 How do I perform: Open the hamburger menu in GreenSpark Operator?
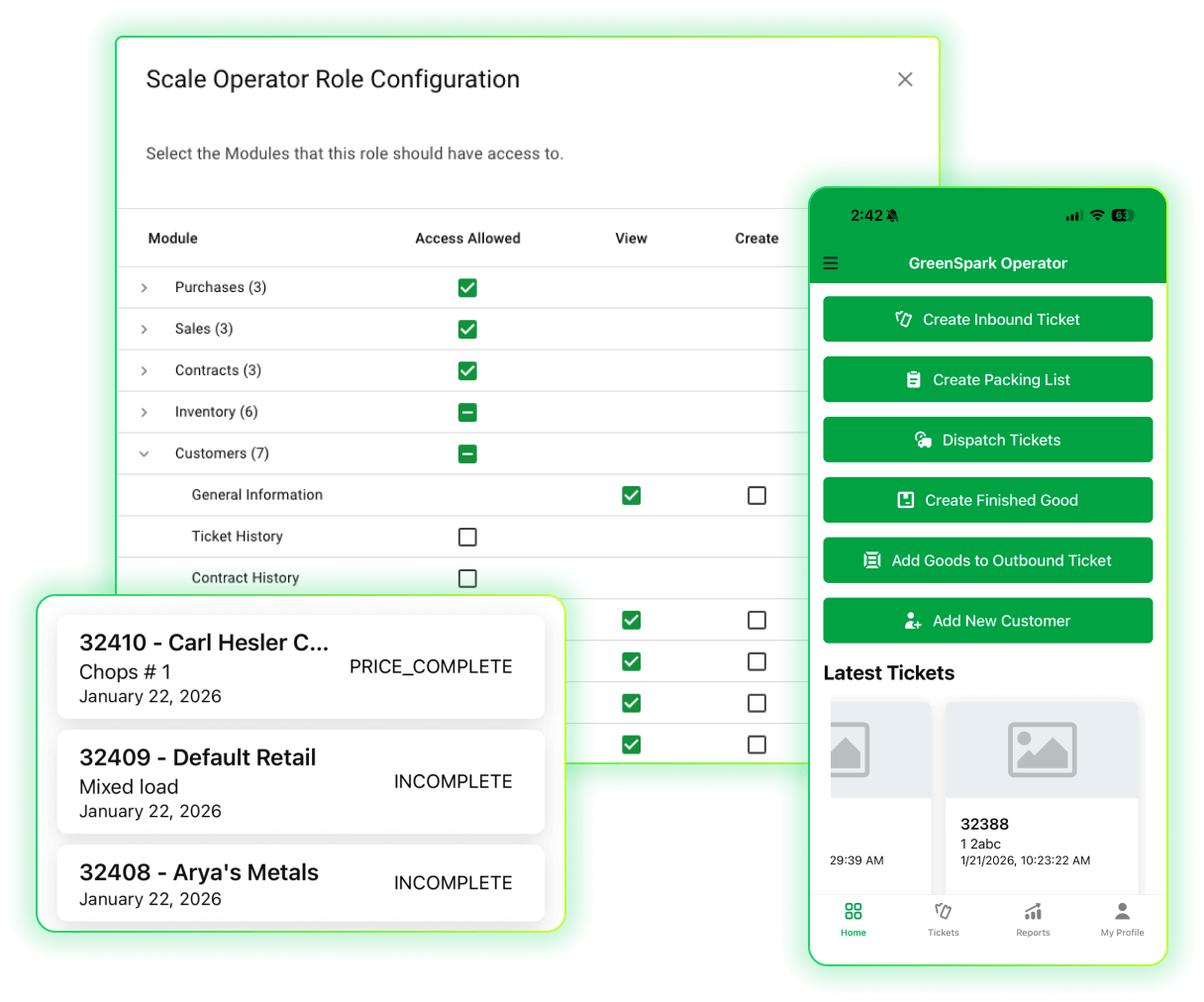831,263
